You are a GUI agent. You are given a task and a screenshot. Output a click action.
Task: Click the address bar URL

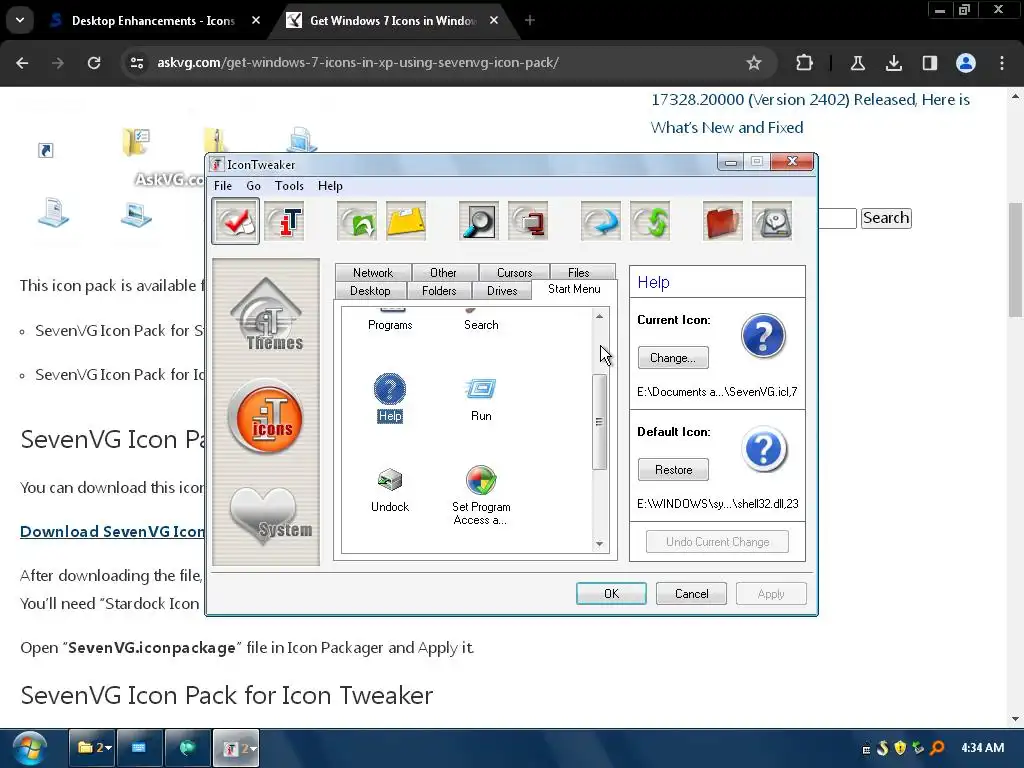click(358, 63)
